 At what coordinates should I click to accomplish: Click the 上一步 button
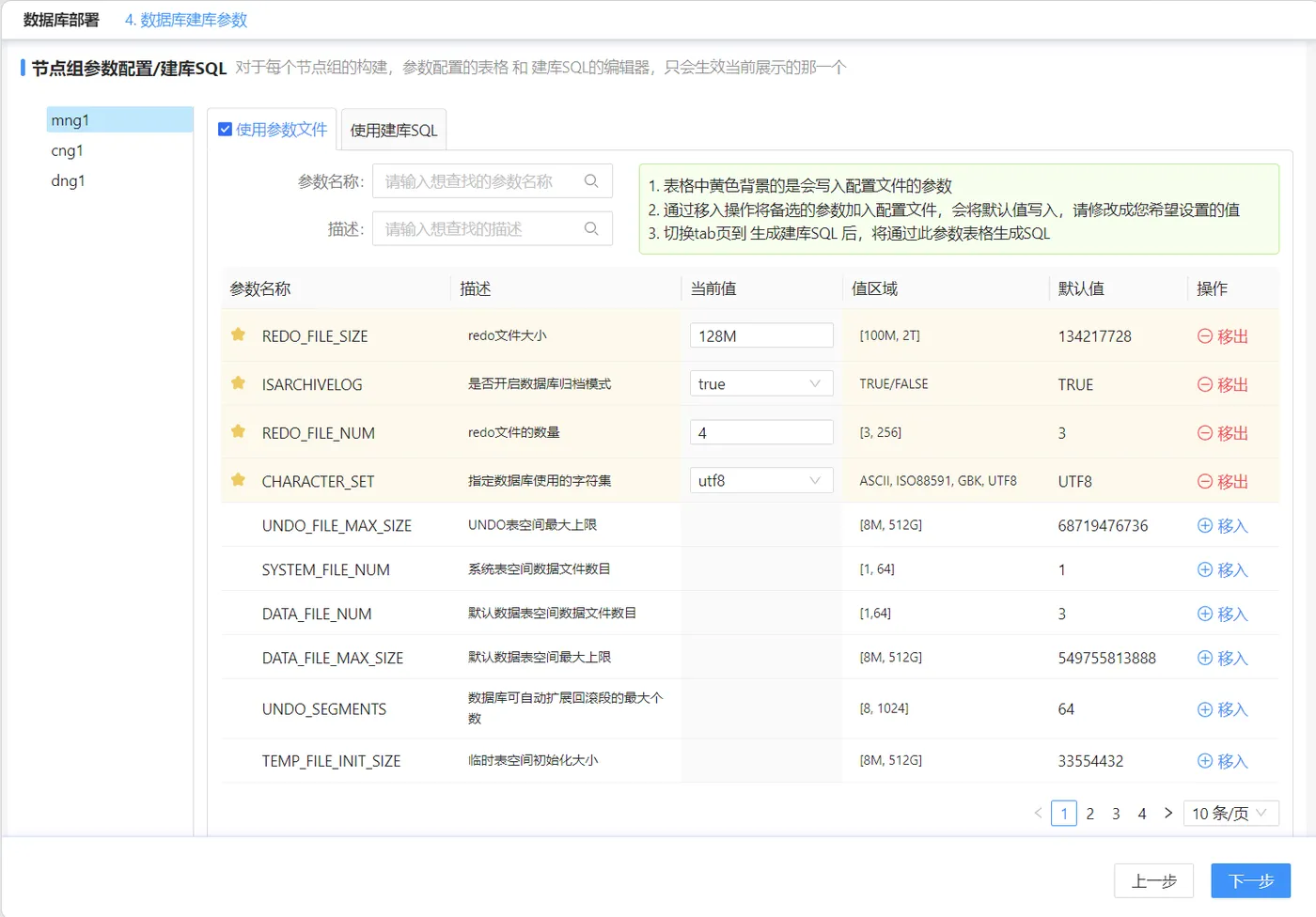click(x=1153, y=880)
